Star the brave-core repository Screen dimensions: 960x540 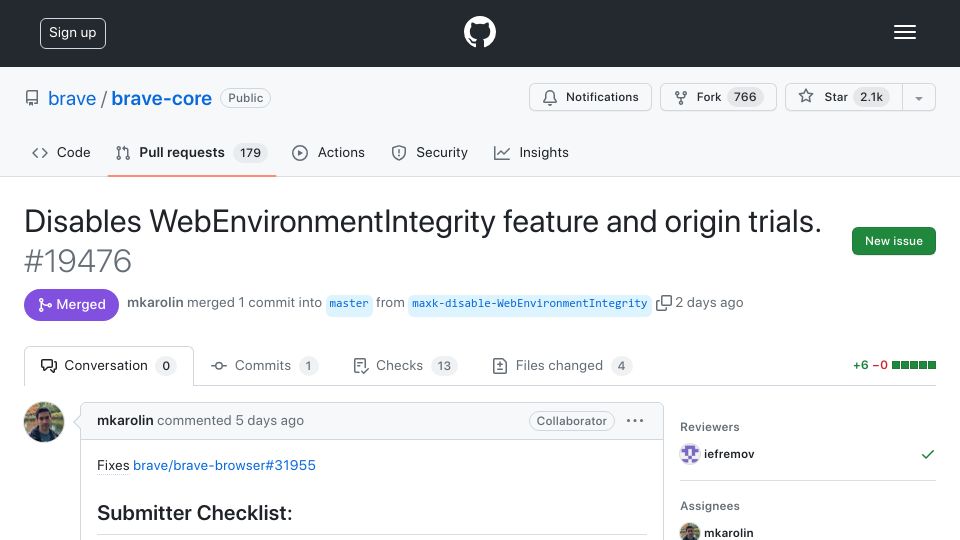coord(844,97)
